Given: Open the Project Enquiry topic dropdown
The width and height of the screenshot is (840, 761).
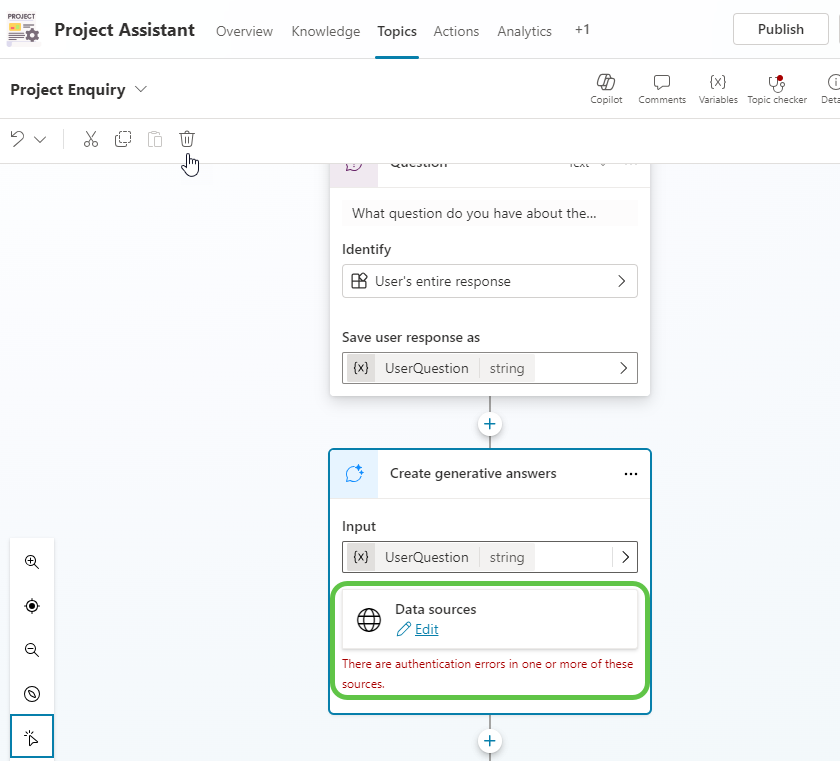Looking at the screenshot, I should click(x=140, y=89).
